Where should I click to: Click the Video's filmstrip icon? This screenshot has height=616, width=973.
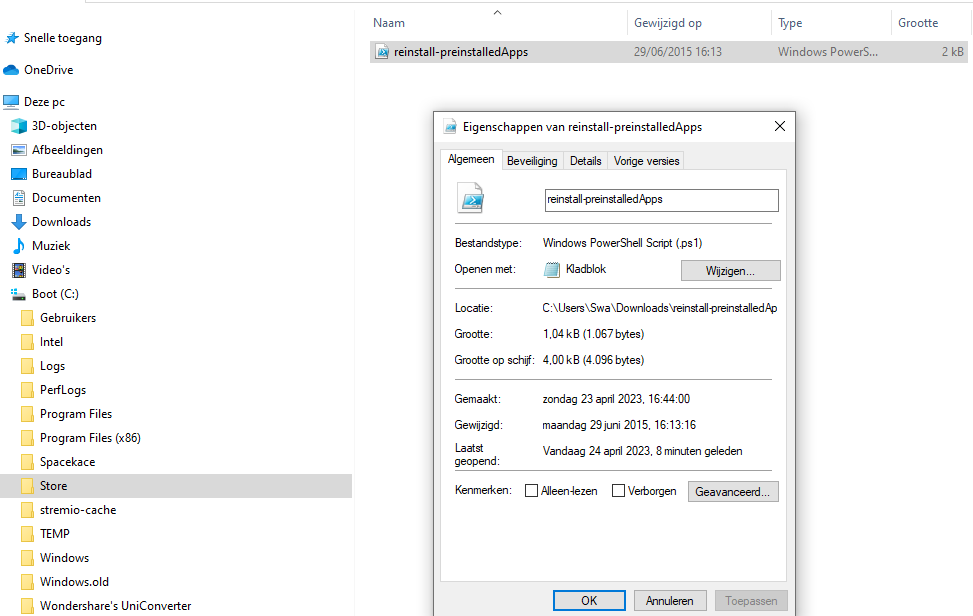(x=19, y=270)
